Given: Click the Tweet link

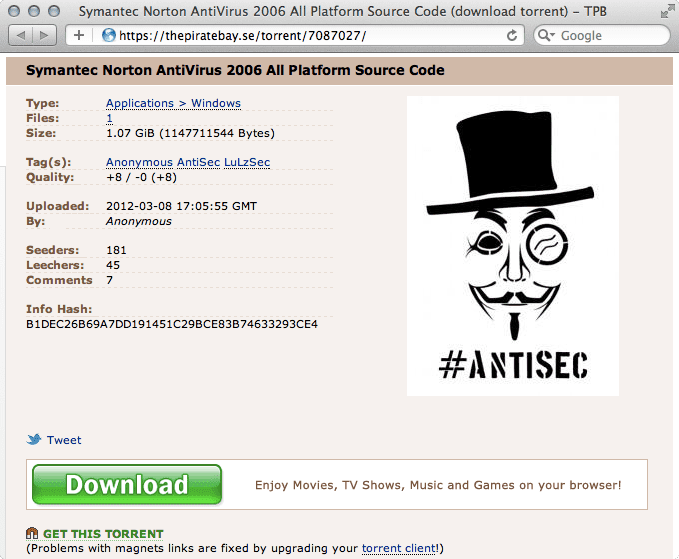Looking at the screenshot, I should [x=64, y=440].
